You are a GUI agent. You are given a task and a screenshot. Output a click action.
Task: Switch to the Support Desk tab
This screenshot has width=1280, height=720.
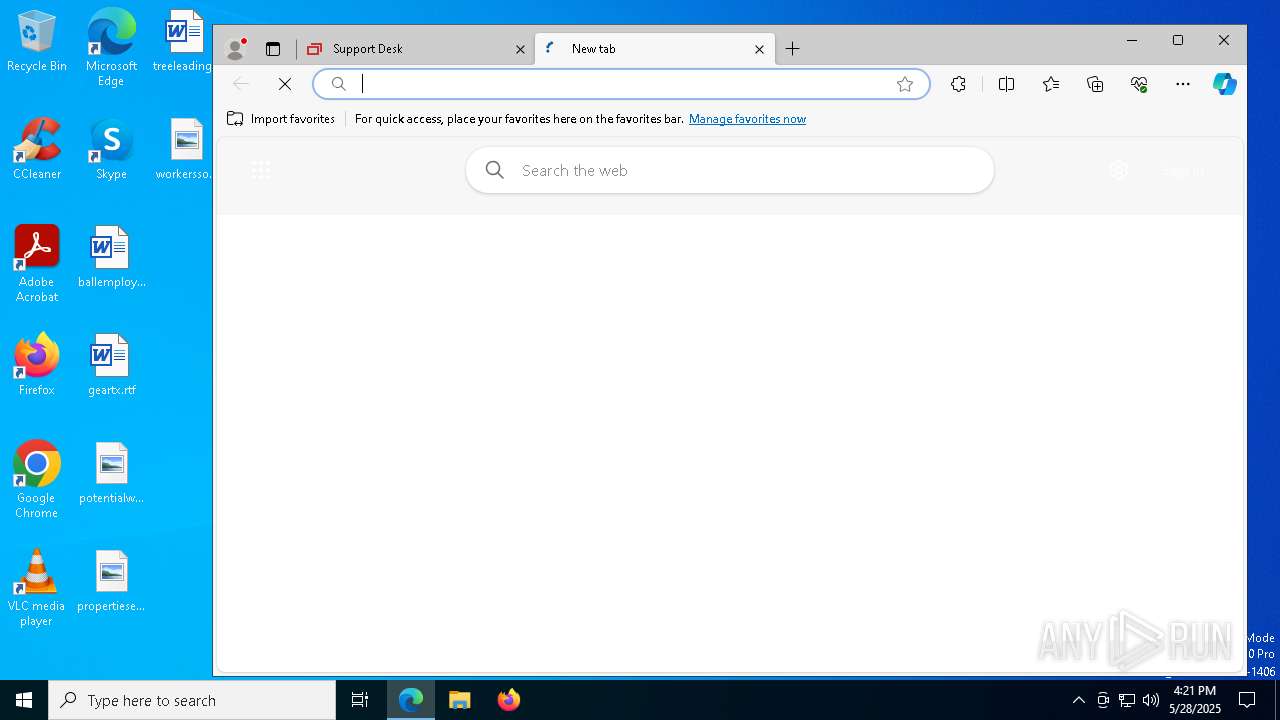[x=416, y=48]
